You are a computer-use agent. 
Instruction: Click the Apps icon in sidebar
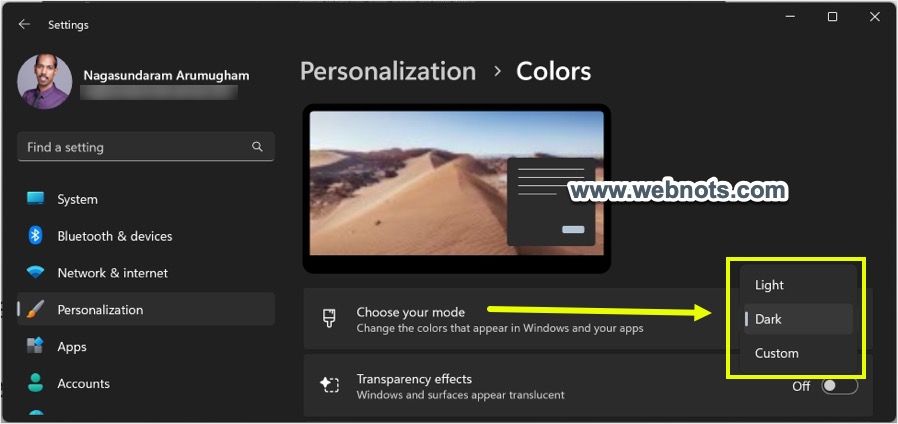[x=36, y=346]
